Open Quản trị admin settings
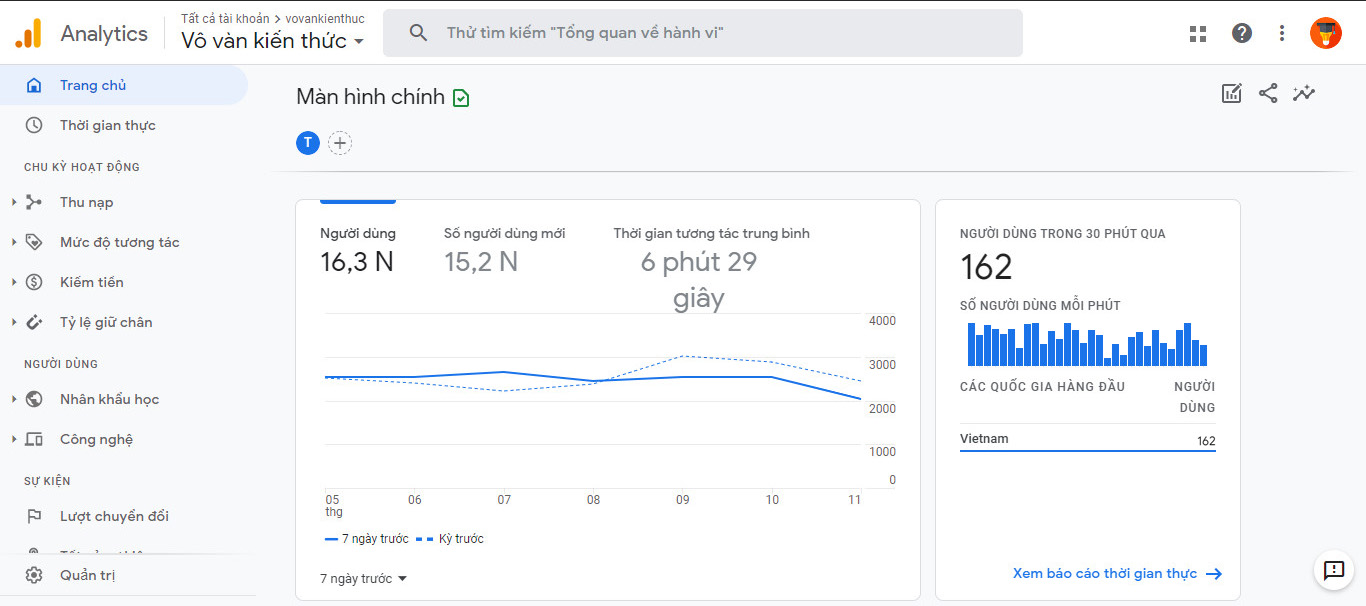Image resolution: width=1366 pixels, height=606 pixels. 87,575
